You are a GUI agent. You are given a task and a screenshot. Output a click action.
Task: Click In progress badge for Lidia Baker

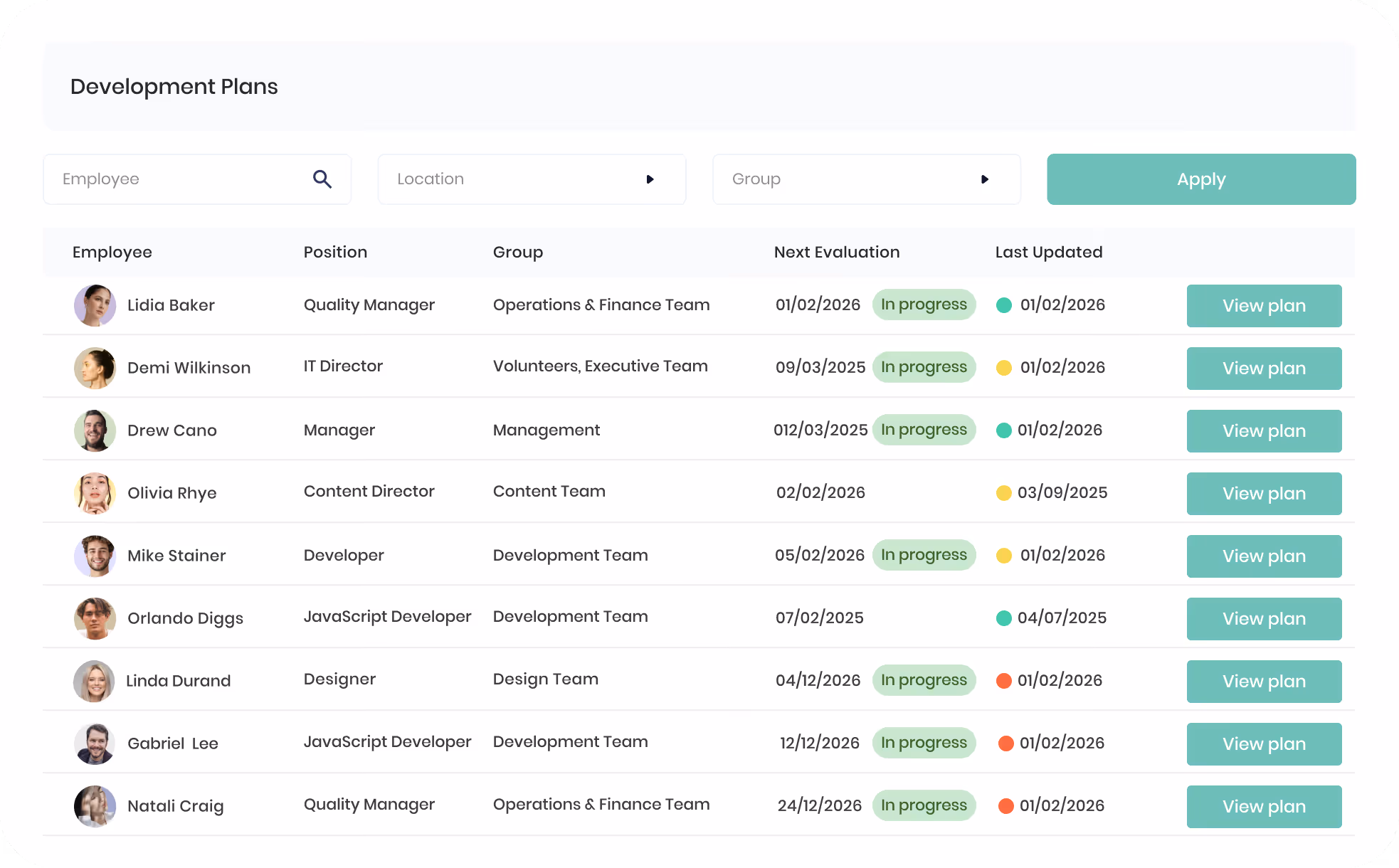[x=924, y=305]
